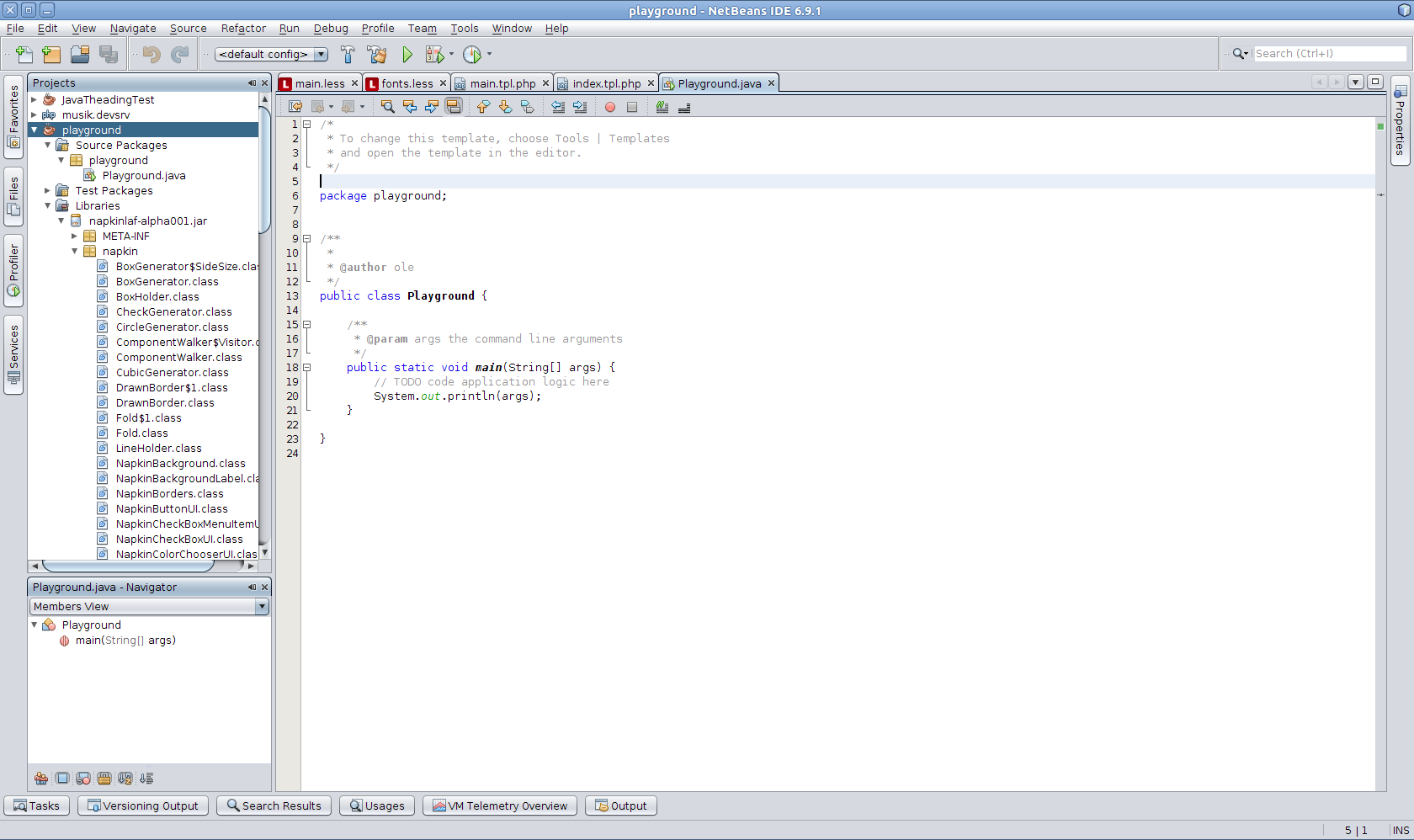The image size is (1414, 840).
Task: Click the Profile Main Project icon
Action: point(472,54)
